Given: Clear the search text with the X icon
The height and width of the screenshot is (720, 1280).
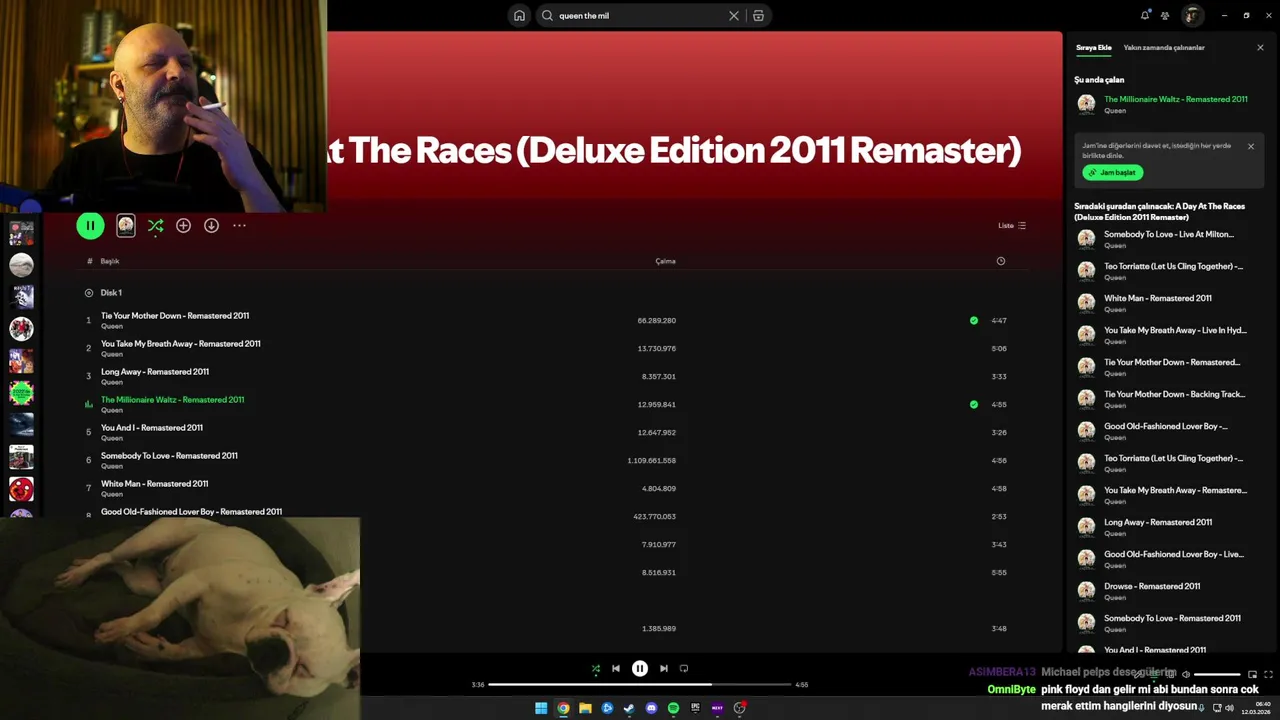Looking at the screenshot, I should (734, 15).
